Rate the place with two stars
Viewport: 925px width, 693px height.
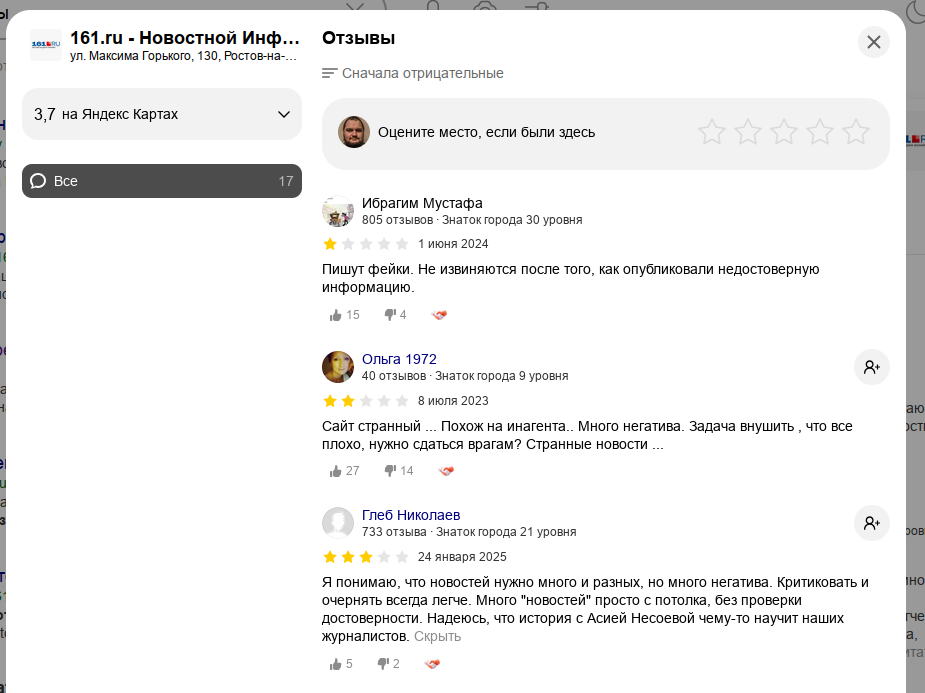(x=747, y=132)
